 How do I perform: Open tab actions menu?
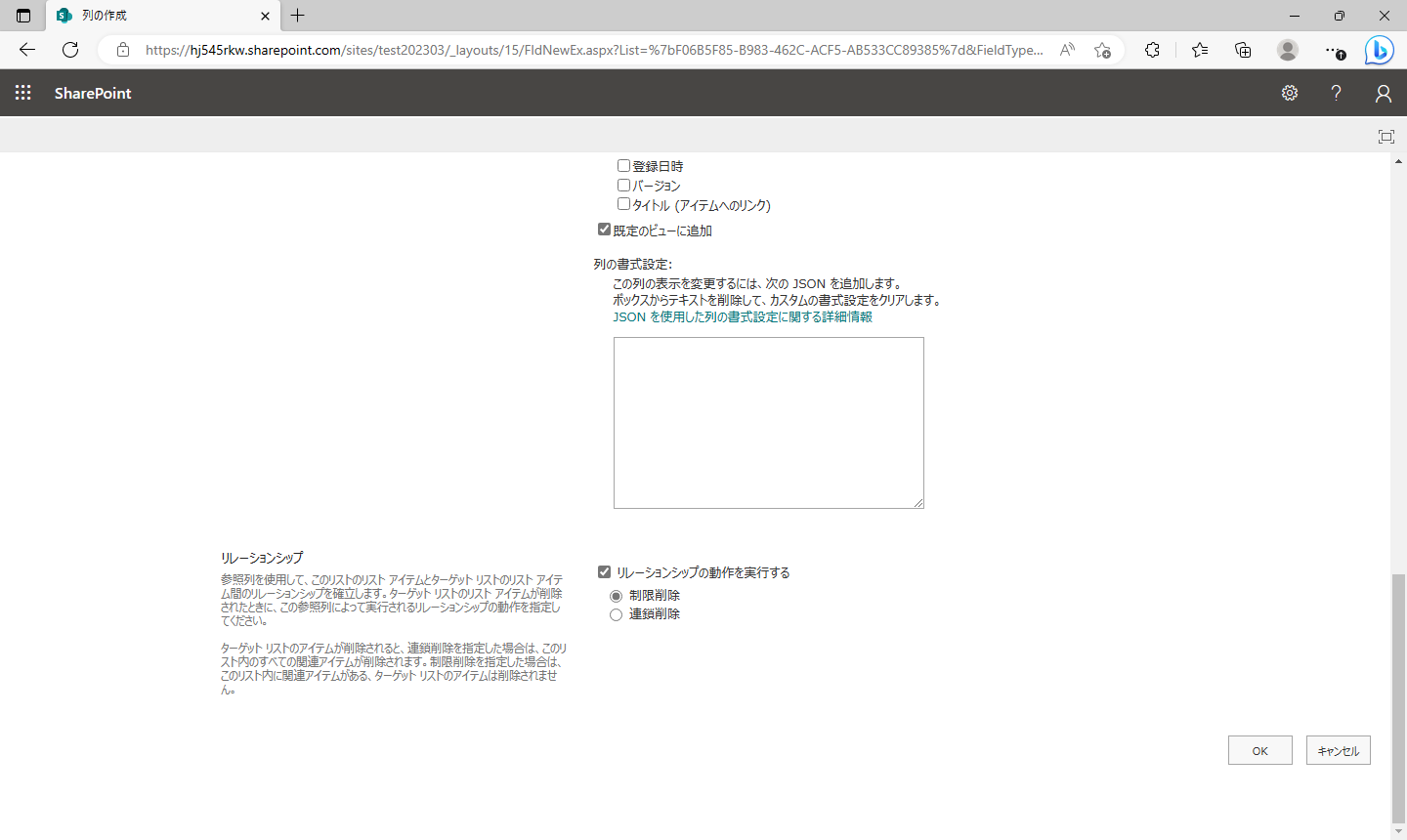tap(23, 16)
